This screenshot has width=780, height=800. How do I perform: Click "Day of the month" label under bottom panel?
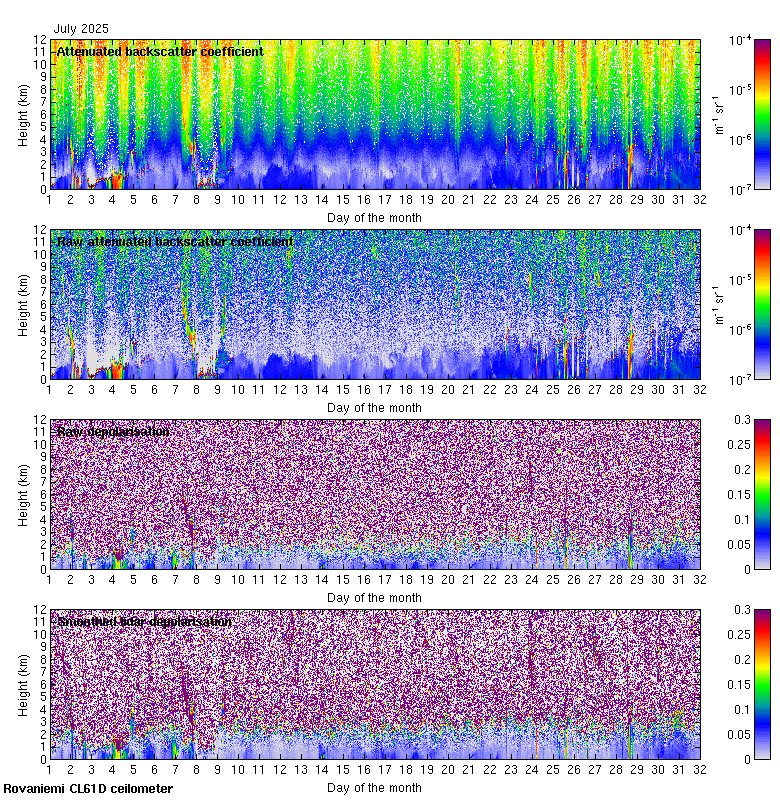374,787
